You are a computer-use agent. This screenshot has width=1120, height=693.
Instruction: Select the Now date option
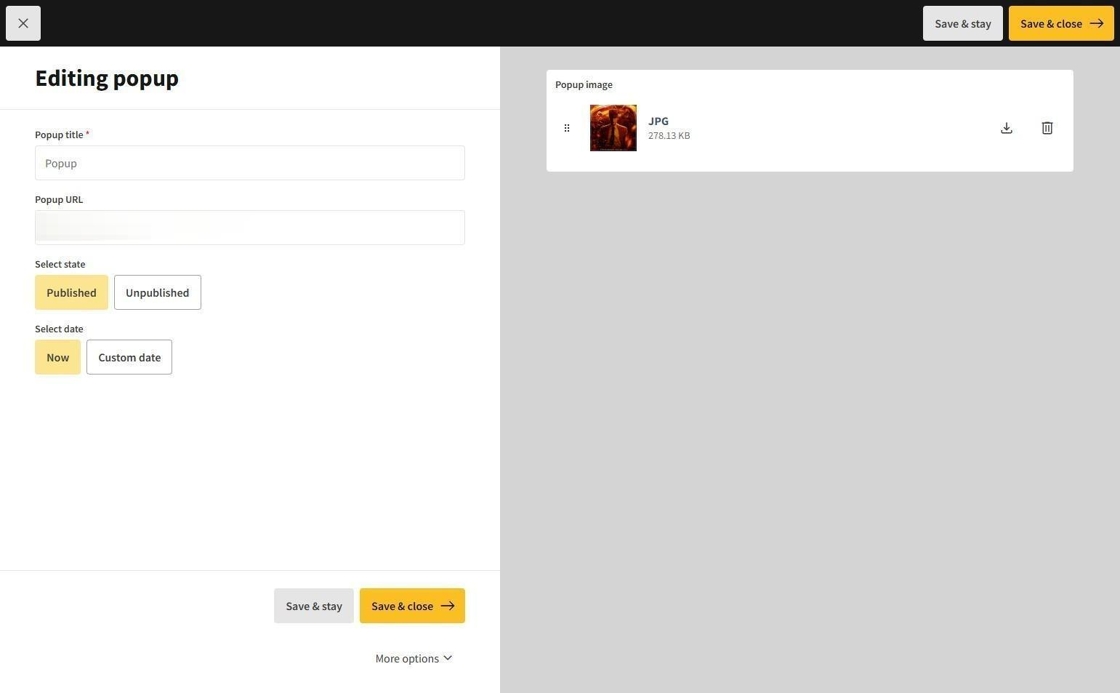point(58,357)
